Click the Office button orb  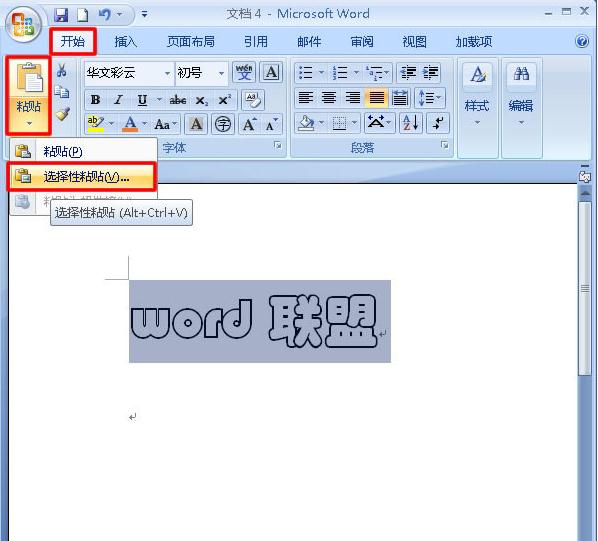coord(24,24)
